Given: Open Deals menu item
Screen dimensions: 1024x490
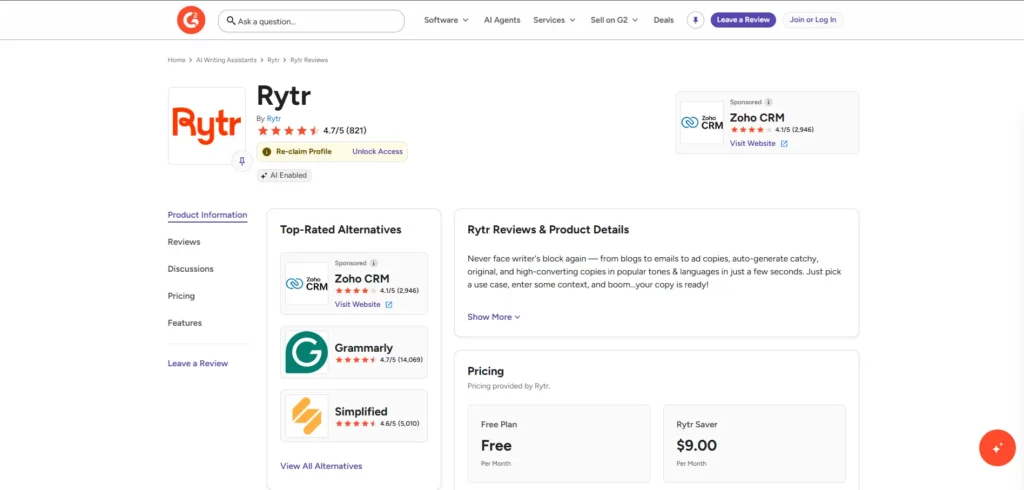Looking at the screenshot, I should (x=664, y=20).
